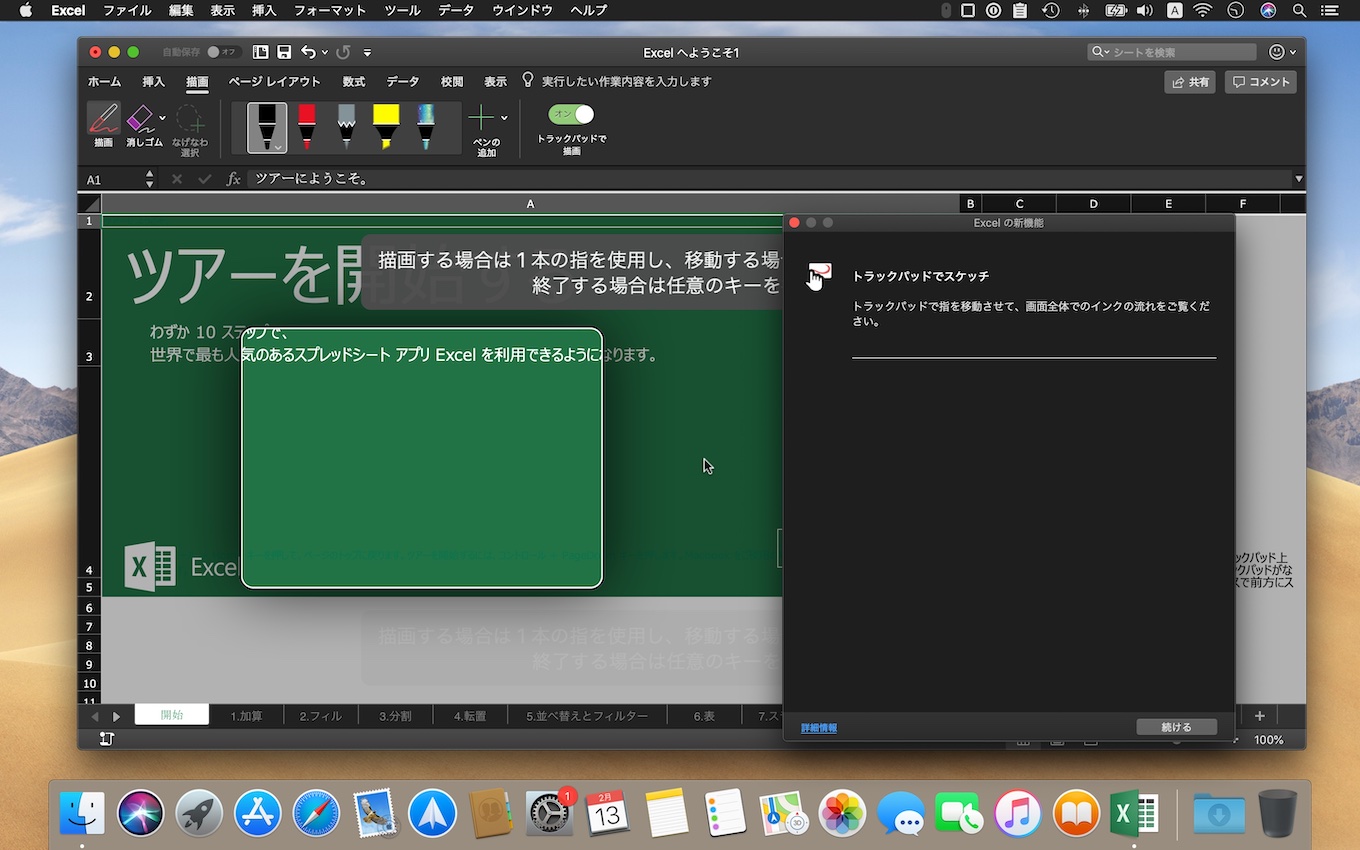1360x850 pixels.
Task: Open the Comments (コメント) button
Action: pyautogui.click(x=1261, y=82)
